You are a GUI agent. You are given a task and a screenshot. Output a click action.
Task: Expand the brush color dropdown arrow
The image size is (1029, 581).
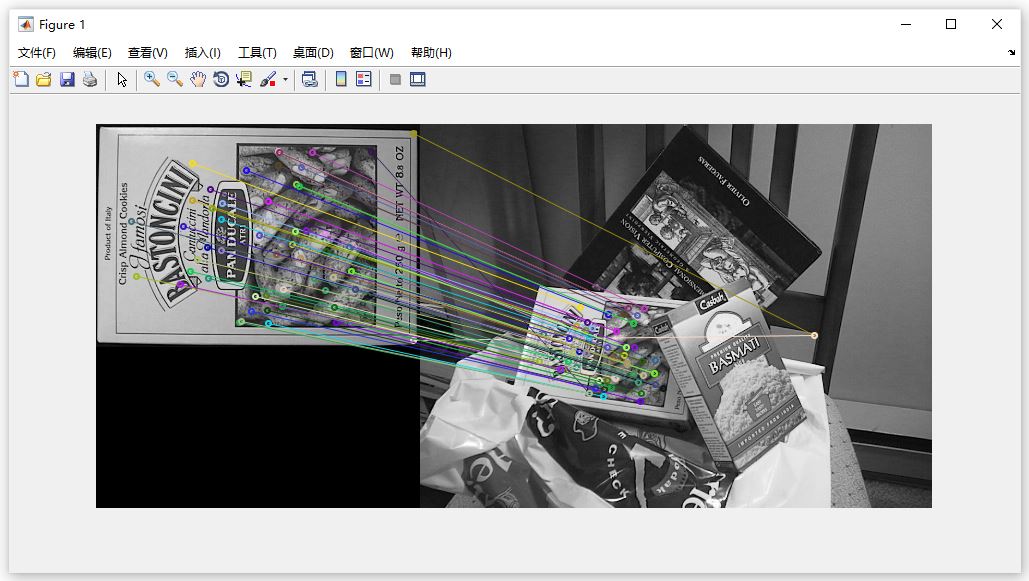285,79
